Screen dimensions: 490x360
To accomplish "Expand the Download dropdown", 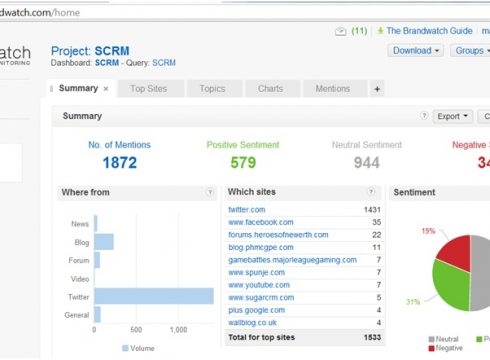I will [416, 51].
